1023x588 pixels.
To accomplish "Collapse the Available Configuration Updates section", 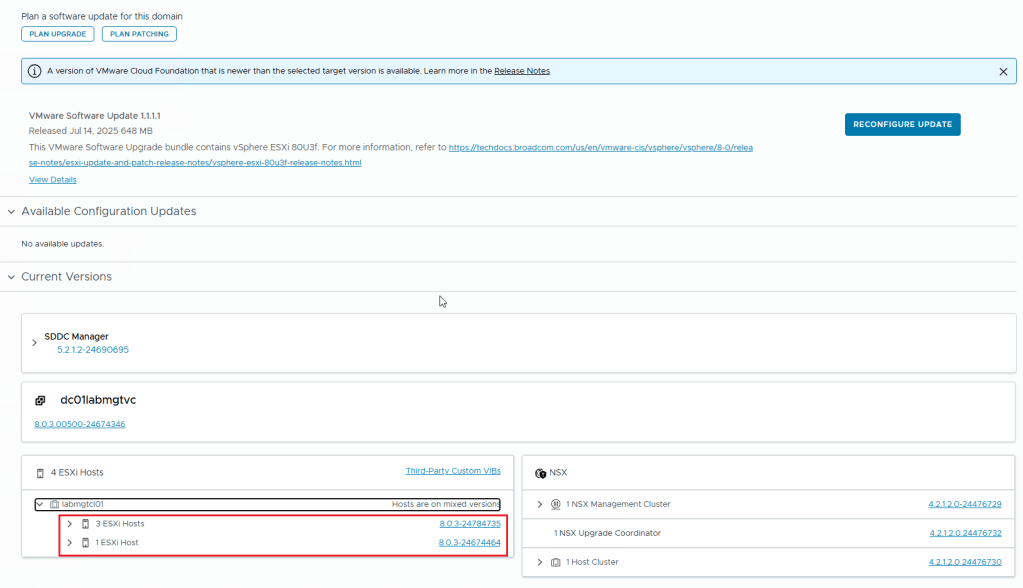I will 11,212.
